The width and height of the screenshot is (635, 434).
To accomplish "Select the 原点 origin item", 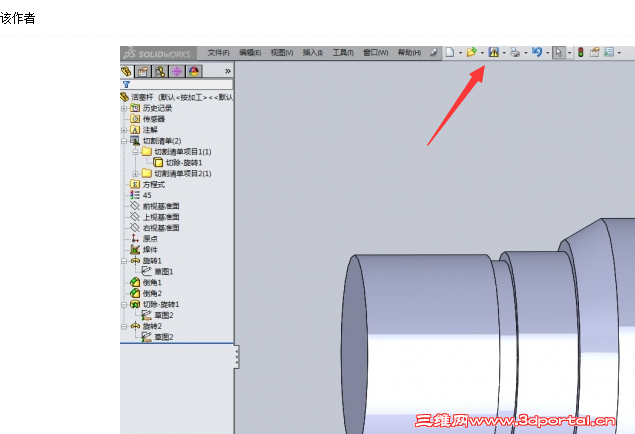I will pos(144,239).
